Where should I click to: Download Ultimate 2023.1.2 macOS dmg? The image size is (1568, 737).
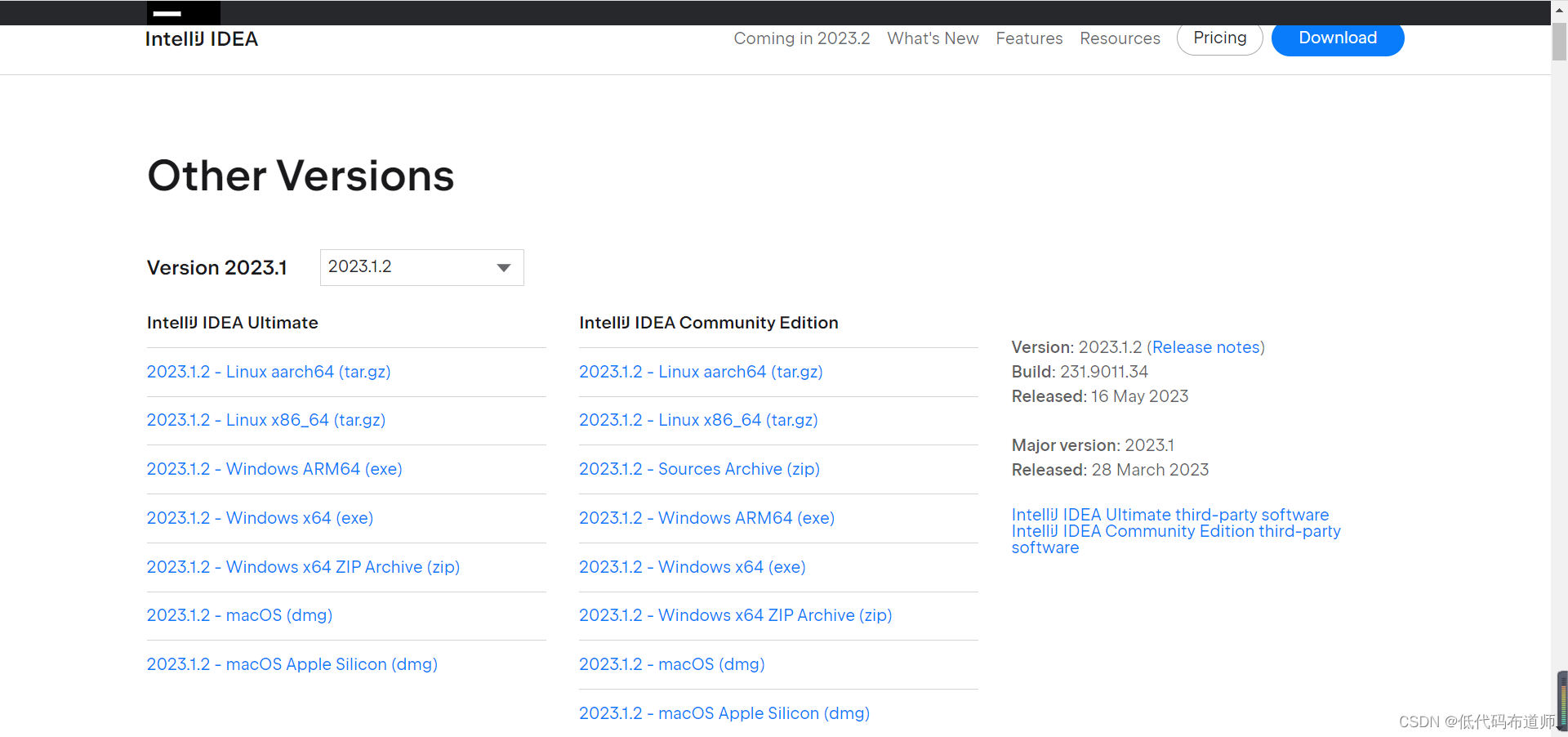click(239, 615)
